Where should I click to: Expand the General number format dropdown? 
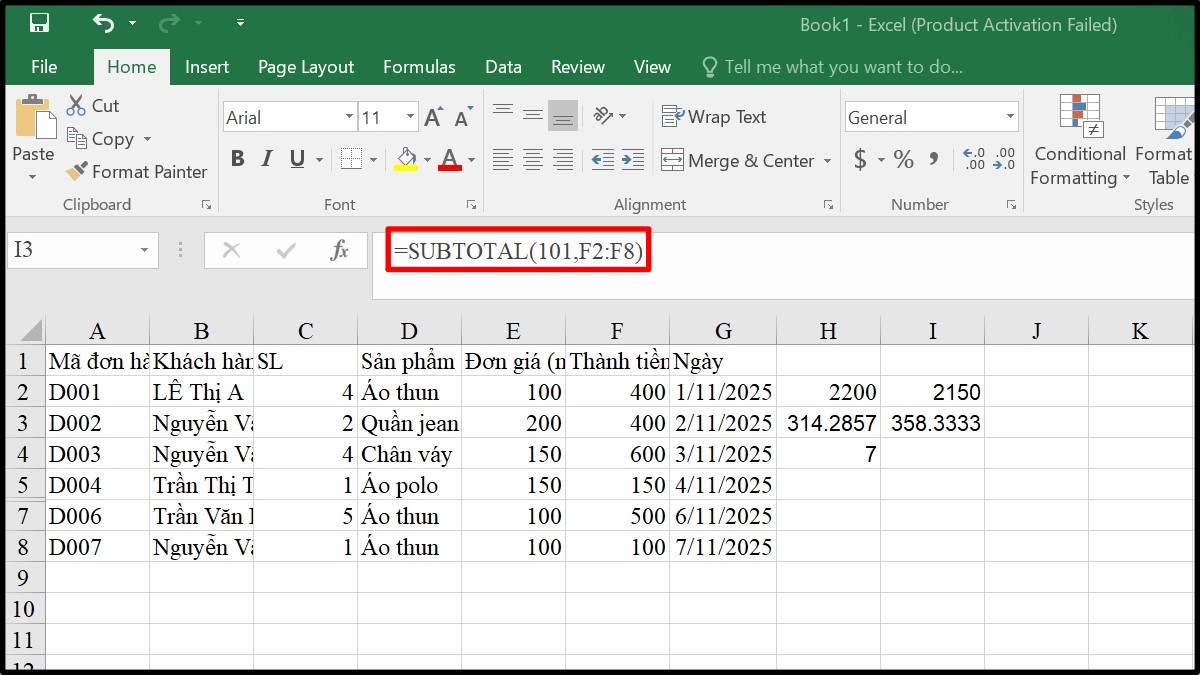1009,118
